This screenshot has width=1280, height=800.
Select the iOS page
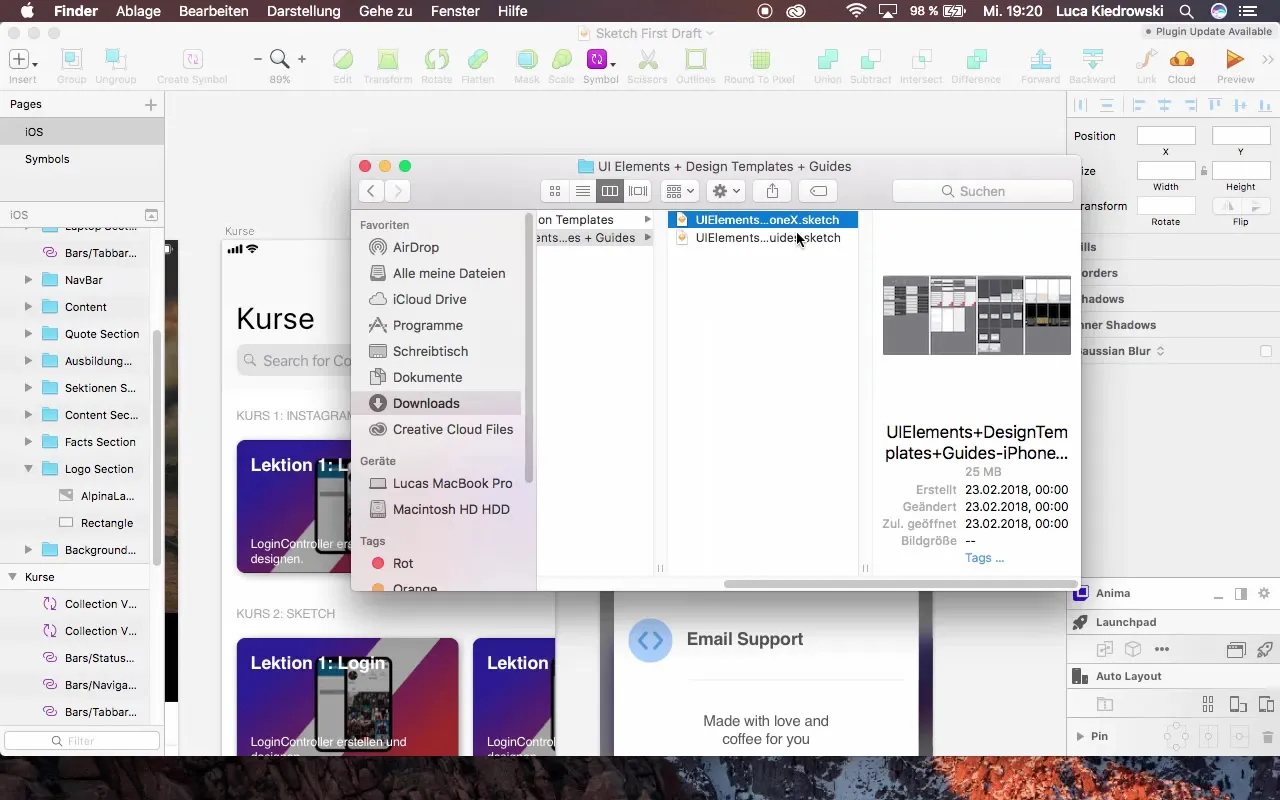pos(82,132)
